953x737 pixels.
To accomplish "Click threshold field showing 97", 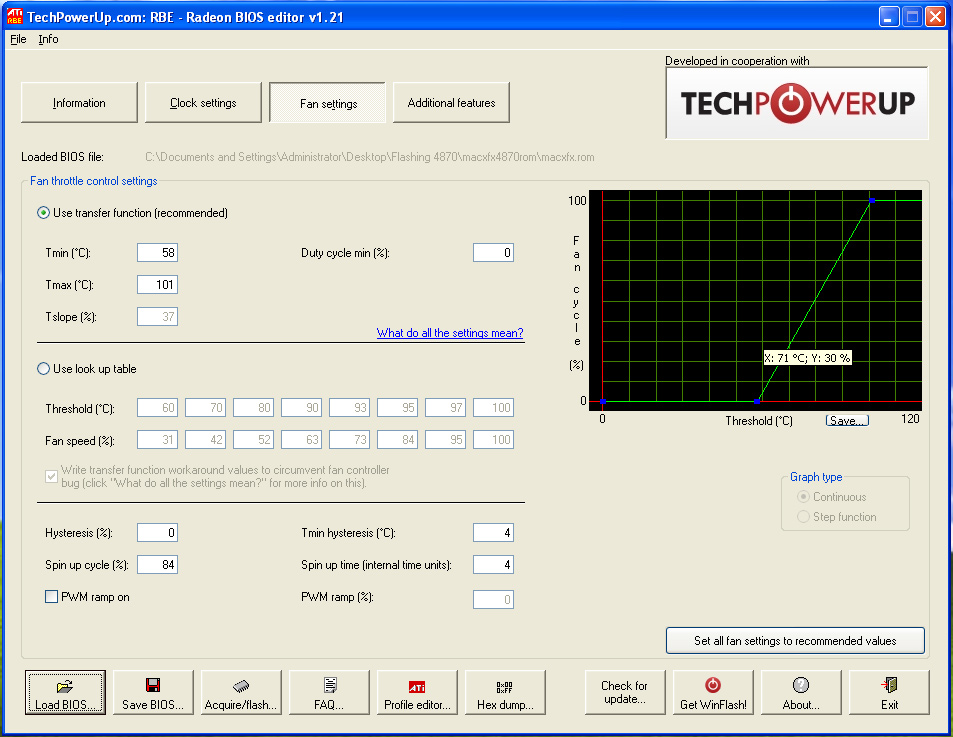I will [446, 408].
